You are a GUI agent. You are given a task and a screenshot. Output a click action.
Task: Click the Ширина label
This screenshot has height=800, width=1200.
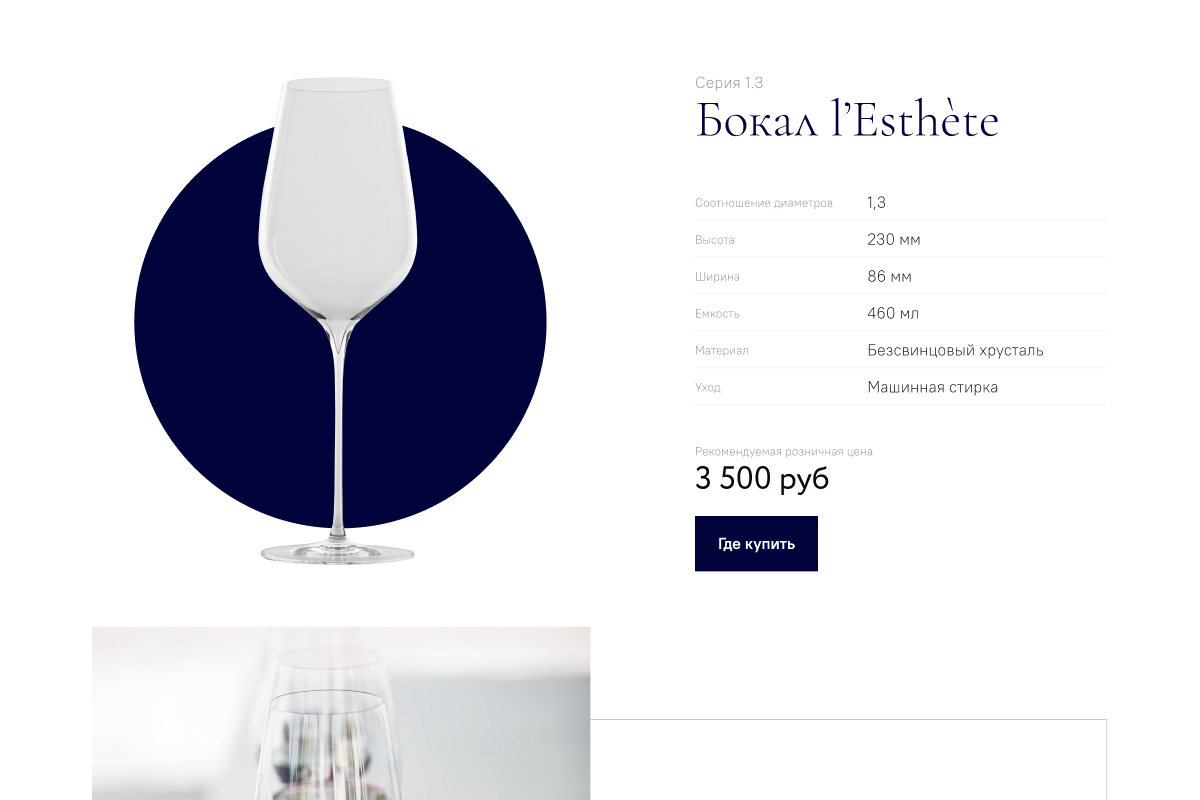717,277
